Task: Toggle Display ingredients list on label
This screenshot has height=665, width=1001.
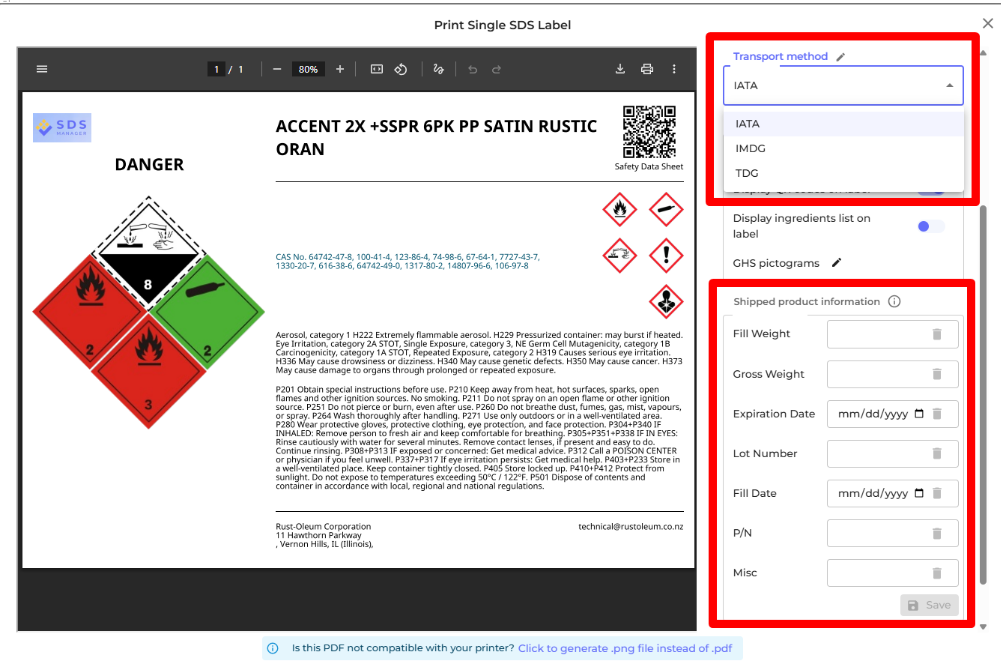Action: [930, 226]
